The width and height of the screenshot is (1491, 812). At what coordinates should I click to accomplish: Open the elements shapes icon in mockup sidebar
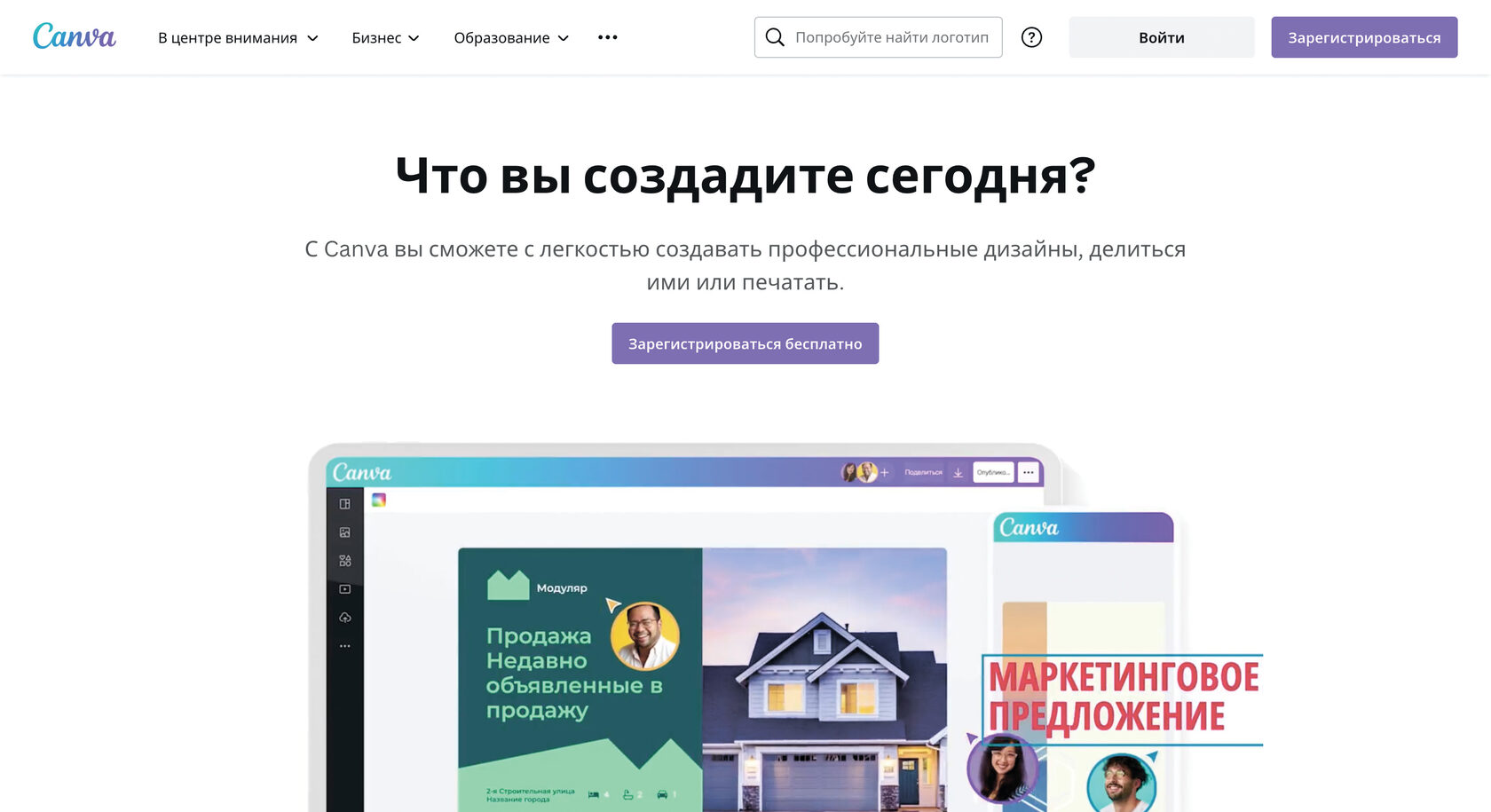coord(345,561)
